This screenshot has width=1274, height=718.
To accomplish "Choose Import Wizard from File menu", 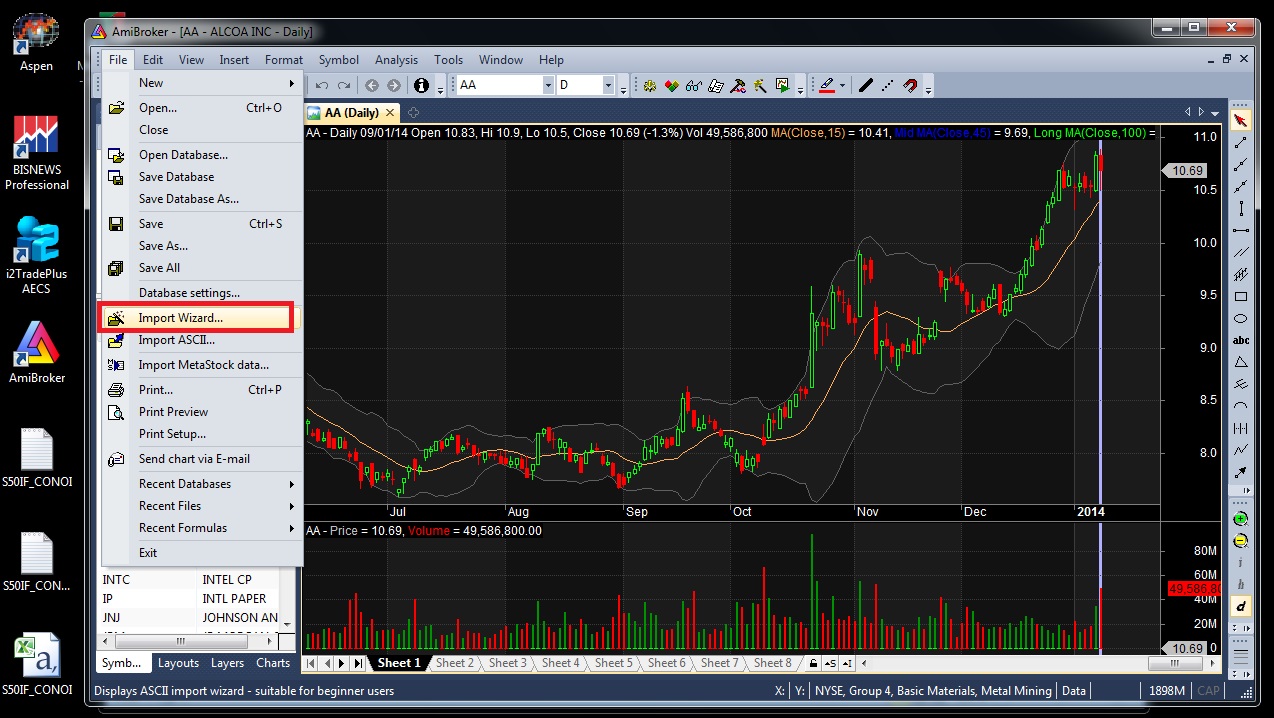I will [x=202, y=318].
